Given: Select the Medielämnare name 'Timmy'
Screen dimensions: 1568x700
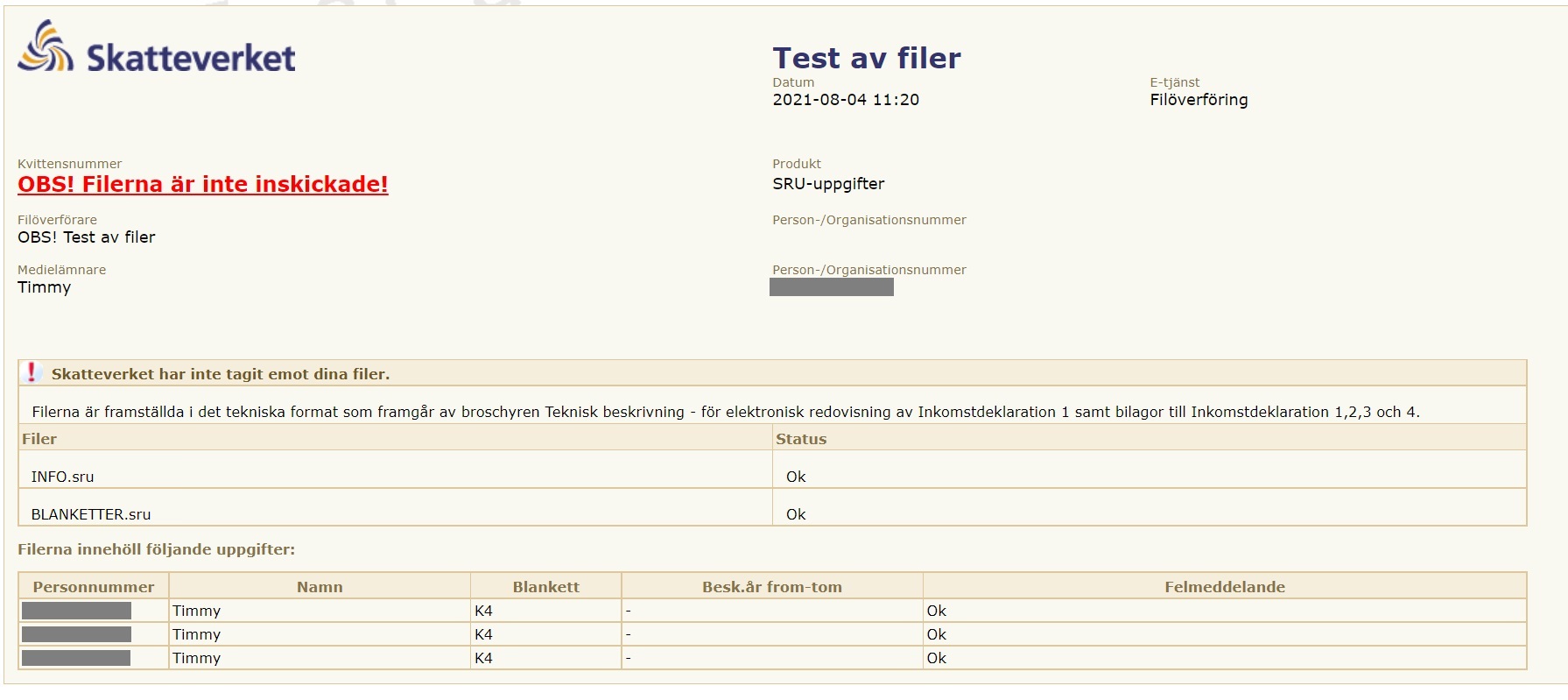Looking at the screenshot, I should click(45, 287).
